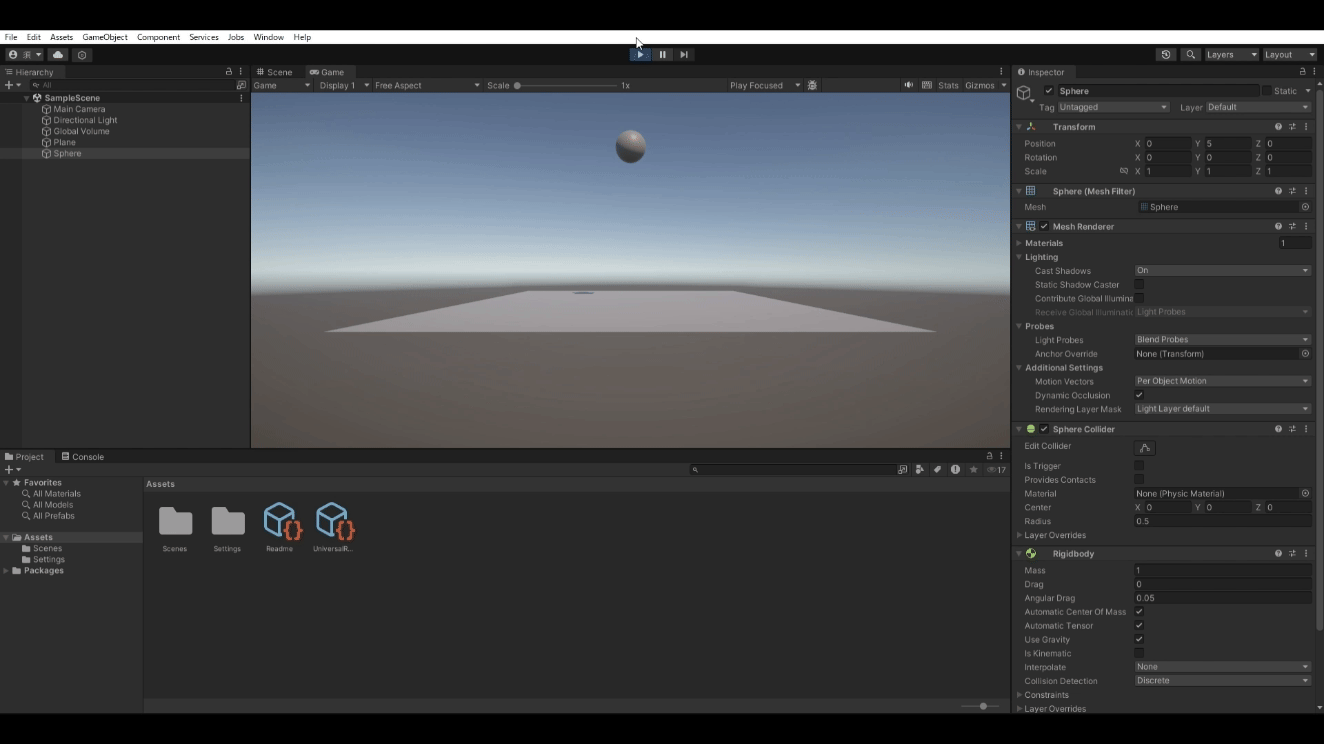
Task: Step one frame forward
Action: coord(684,54)
